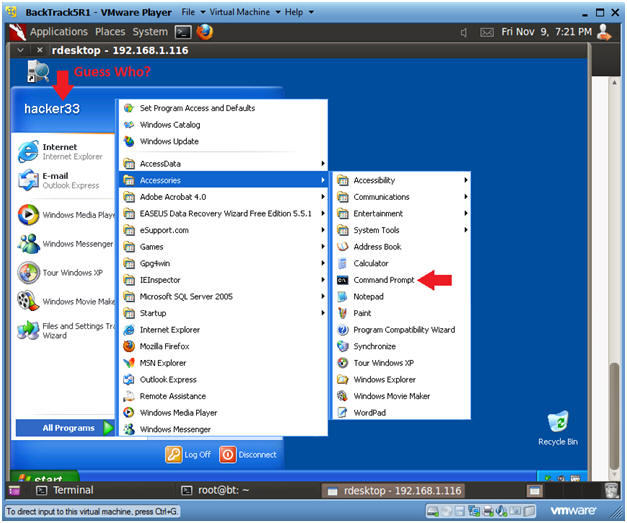The width and height of the screenshot is (627, 523).
Task: Open user icon in BackTrack panel
Action: 604,32
